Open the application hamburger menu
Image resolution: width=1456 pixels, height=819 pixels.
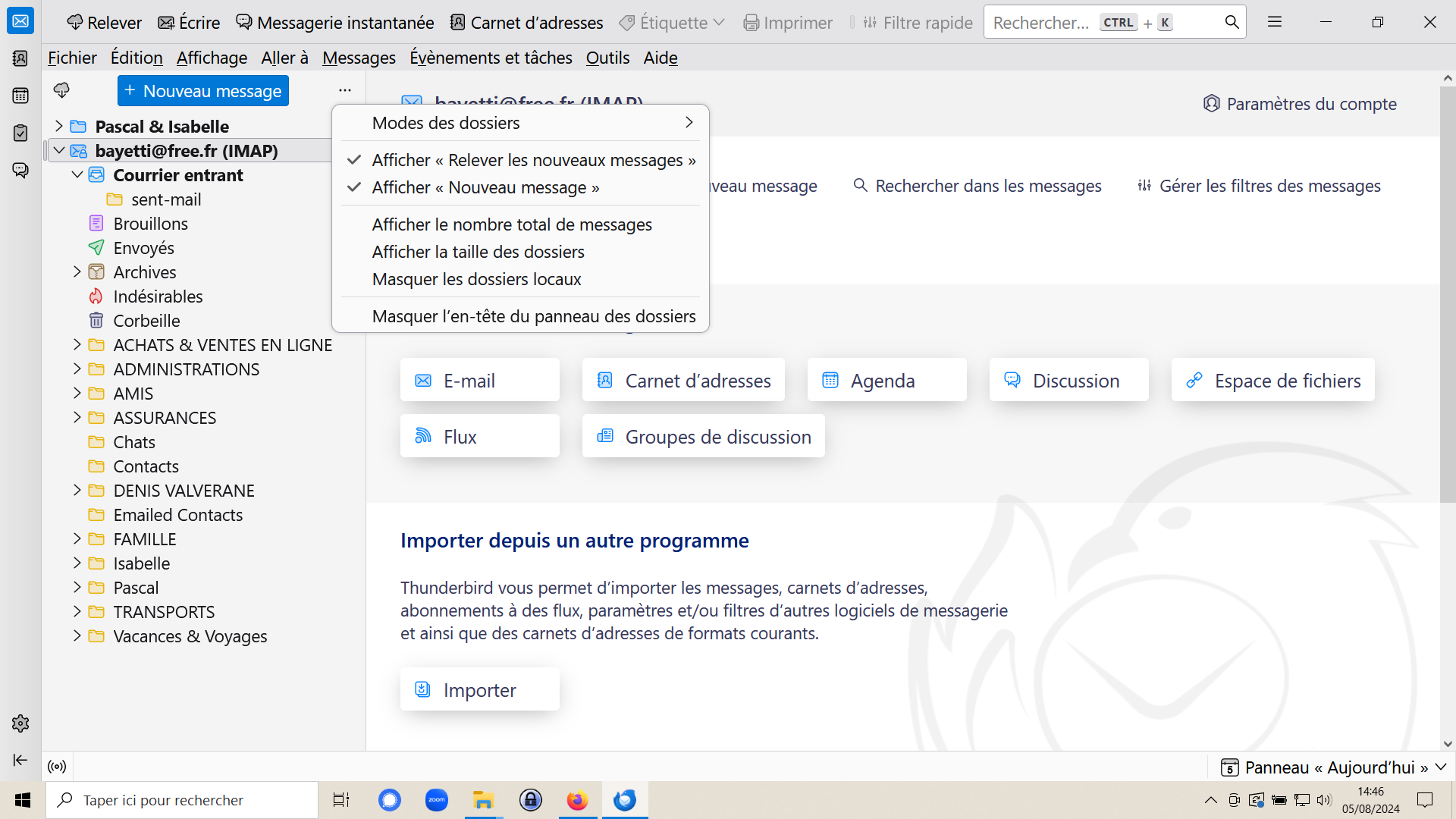1275,22
